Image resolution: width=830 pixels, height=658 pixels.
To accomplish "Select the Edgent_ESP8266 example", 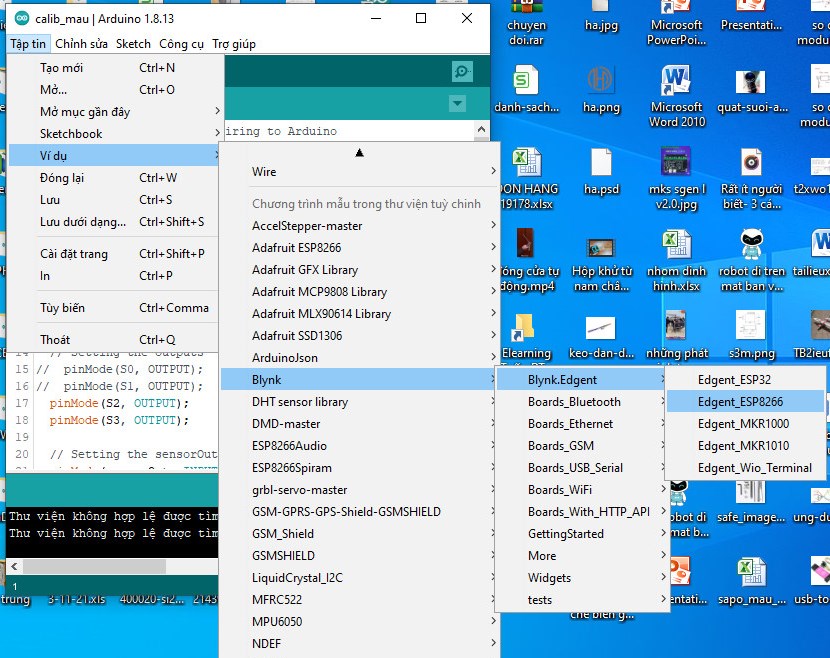I will 740,402.
